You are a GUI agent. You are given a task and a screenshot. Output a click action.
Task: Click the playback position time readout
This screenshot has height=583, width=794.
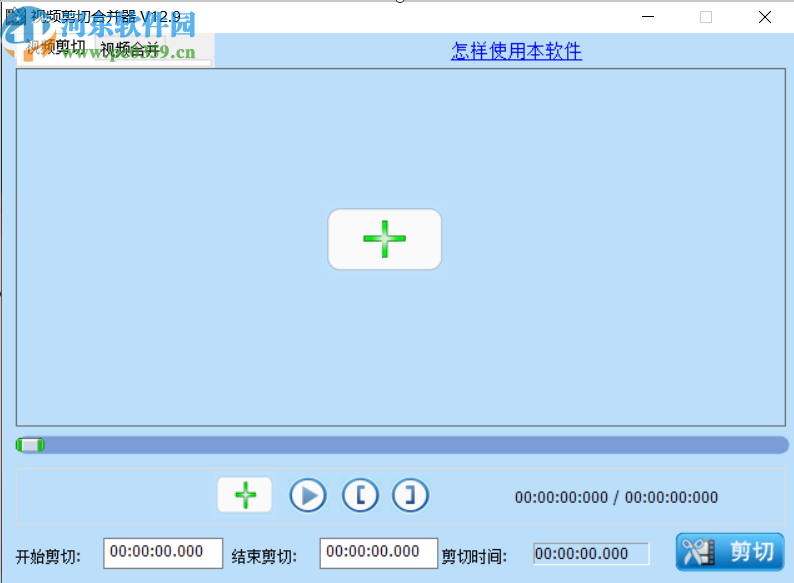pyautogui.click(x=616, y=497)
